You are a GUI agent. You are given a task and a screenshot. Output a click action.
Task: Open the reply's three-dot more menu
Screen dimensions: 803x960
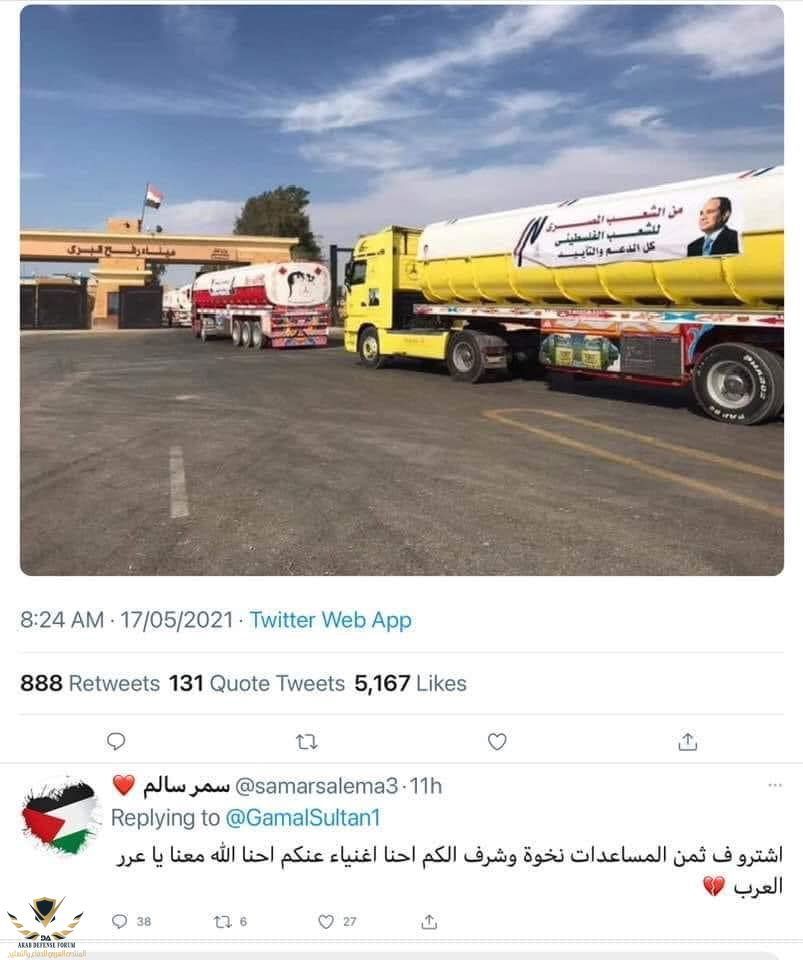(775, 785)
